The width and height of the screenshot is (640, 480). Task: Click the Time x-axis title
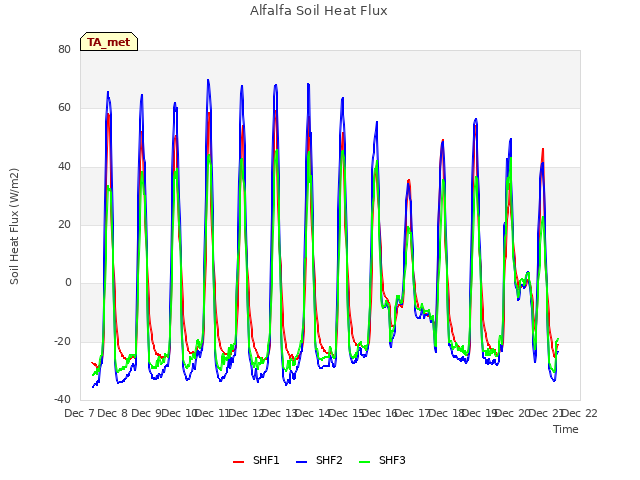(565, 429)
